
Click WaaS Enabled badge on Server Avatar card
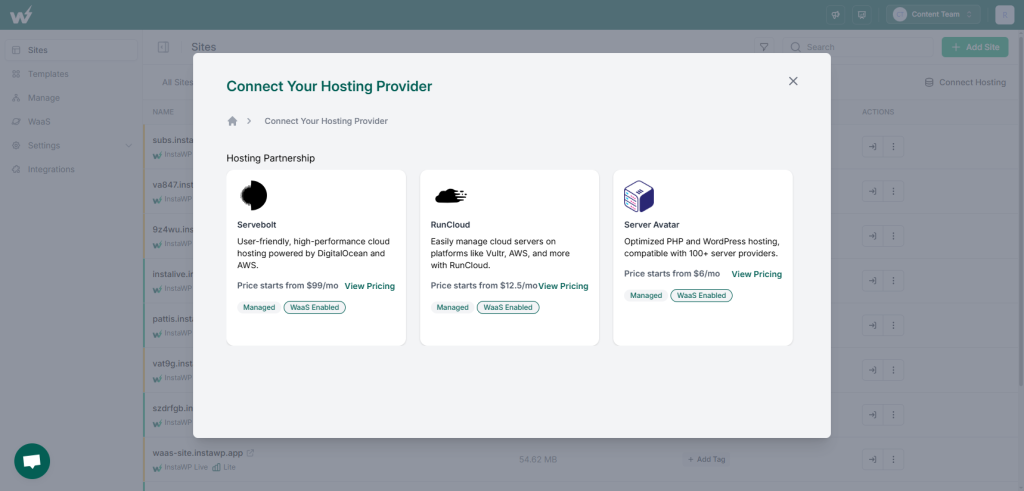[701, 296]
